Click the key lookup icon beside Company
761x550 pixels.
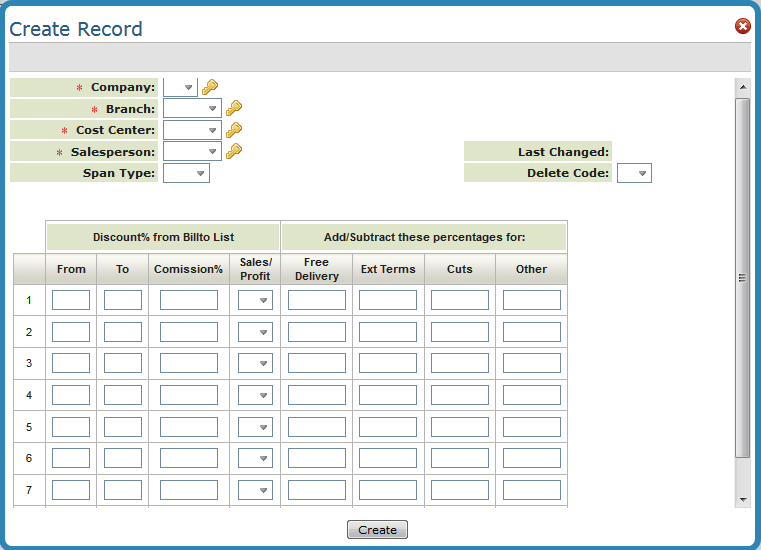coord(210,88)
